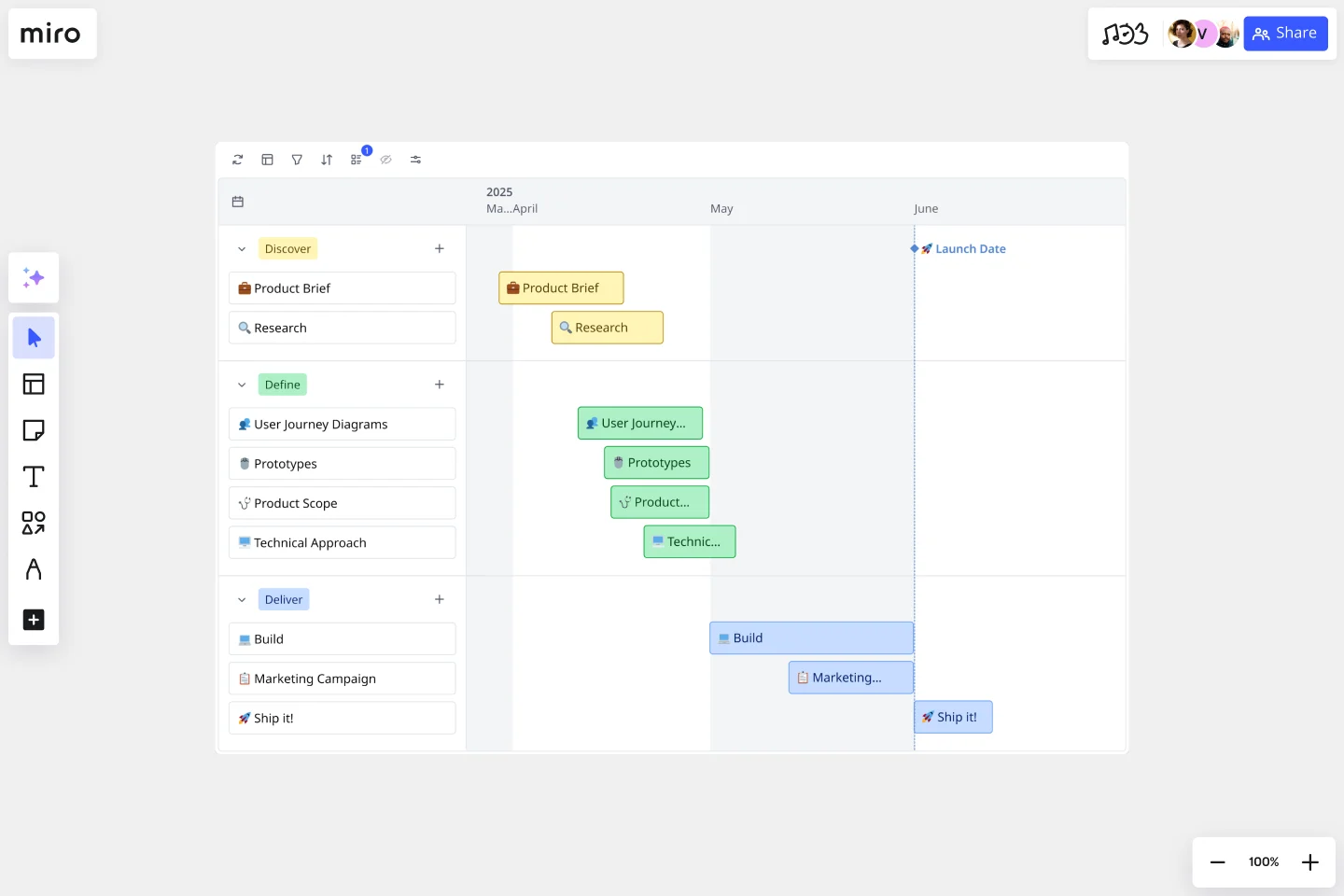Open the table layout icon

pos(268,160)
